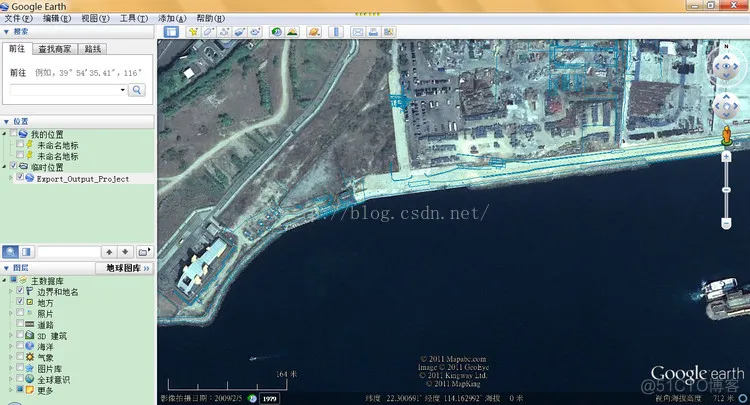750x405 pixels.
Task: Click the search magnifier button
Action: pos(137,90)
